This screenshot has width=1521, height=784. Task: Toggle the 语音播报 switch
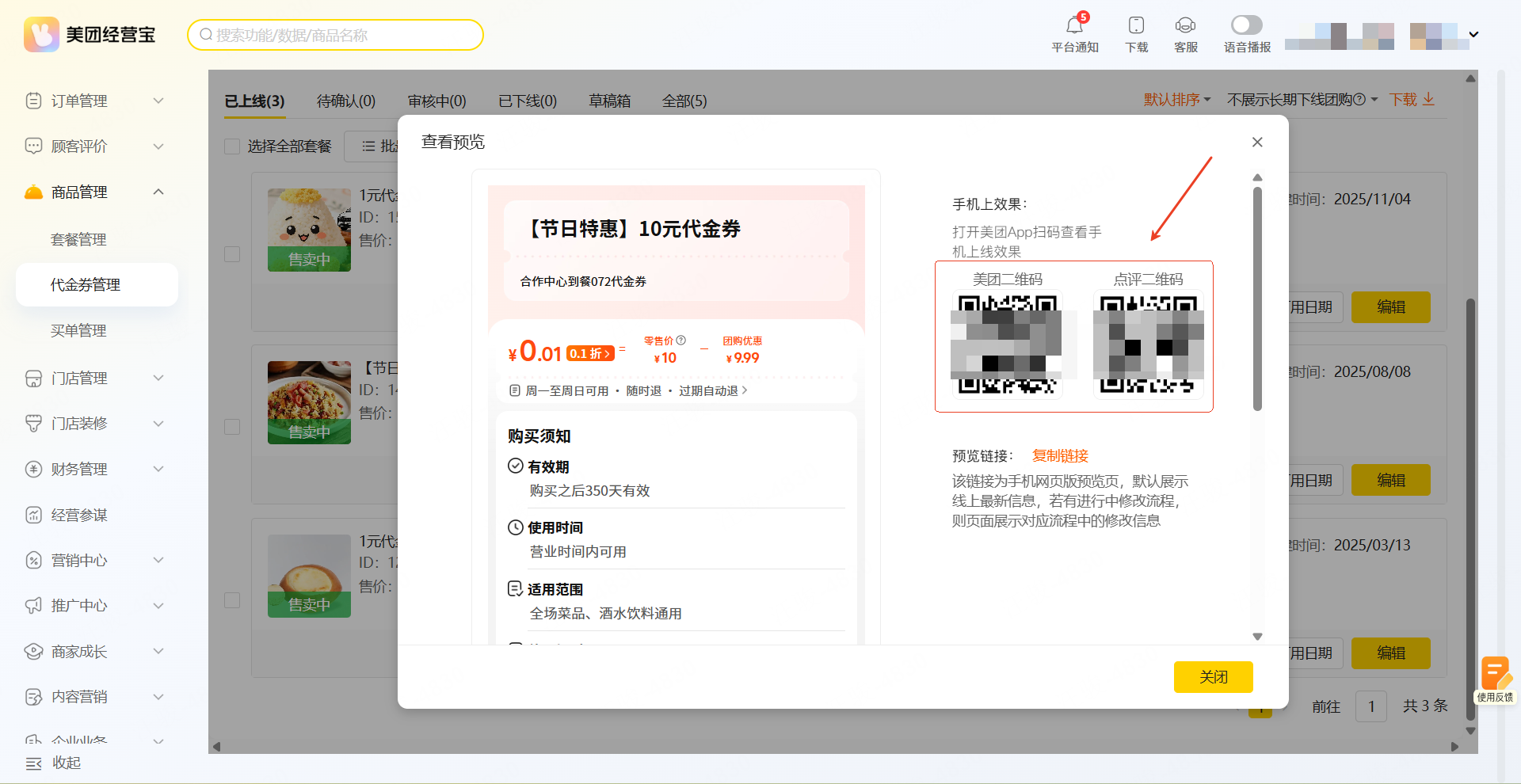tap(1247, 25)
